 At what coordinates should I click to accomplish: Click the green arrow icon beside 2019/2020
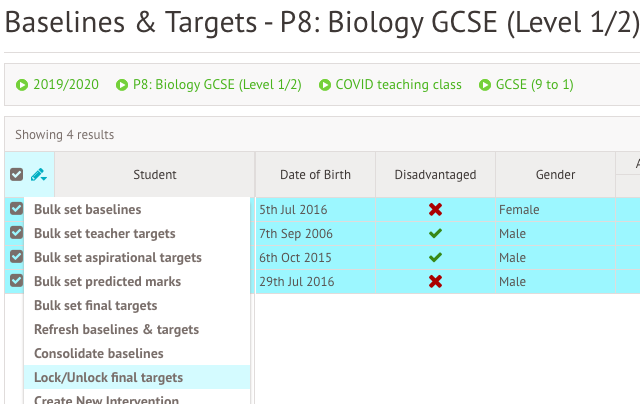(22, 85)
